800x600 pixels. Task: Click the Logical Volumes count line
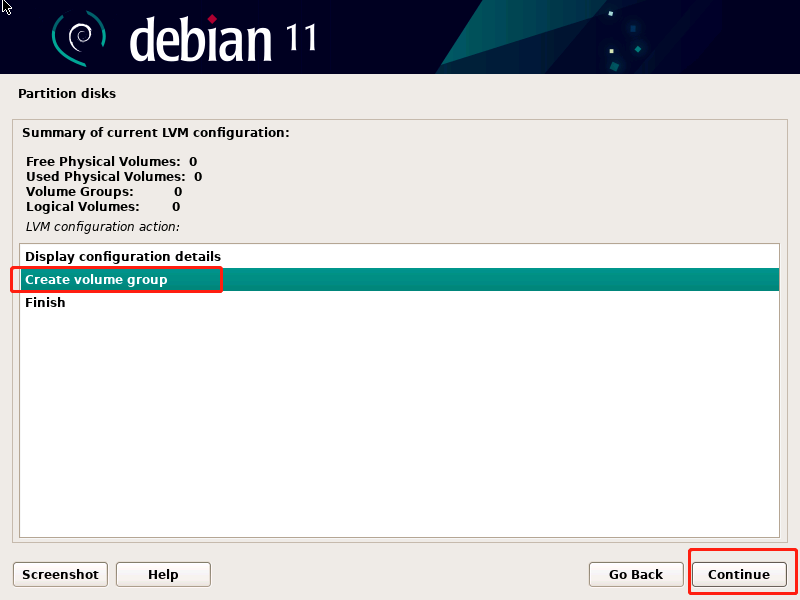pos(103,207)
